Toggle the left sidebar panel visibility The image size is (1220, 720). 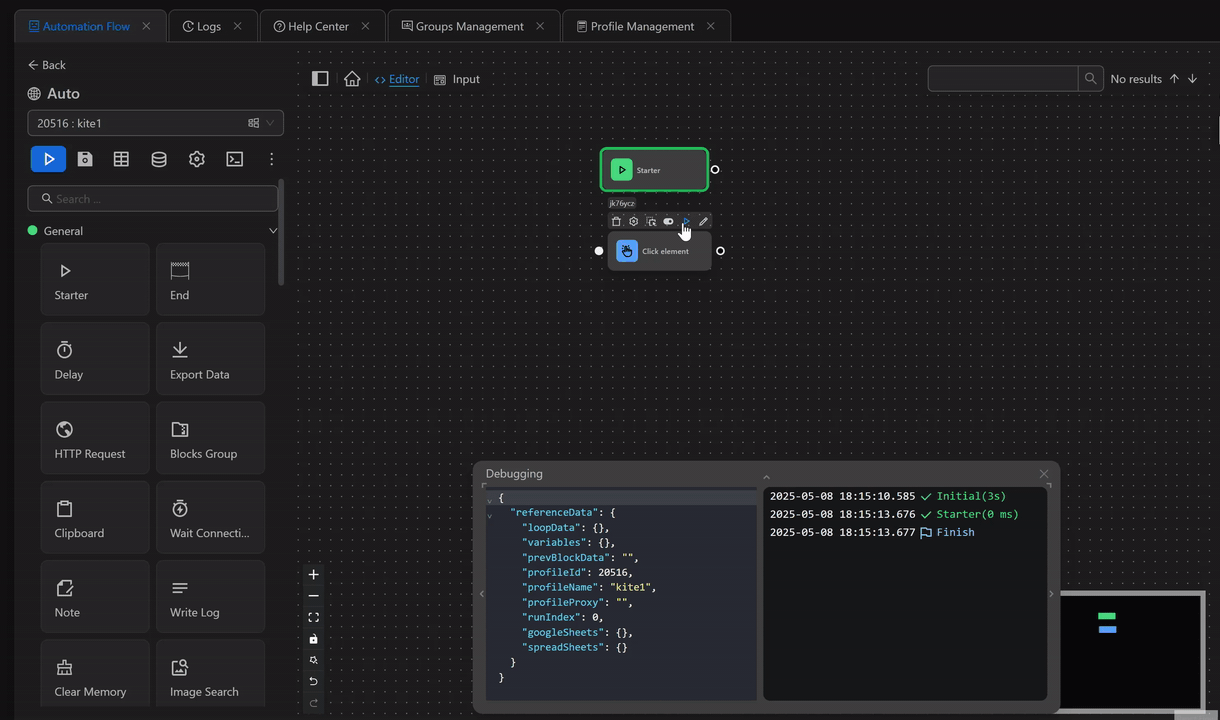320,79
